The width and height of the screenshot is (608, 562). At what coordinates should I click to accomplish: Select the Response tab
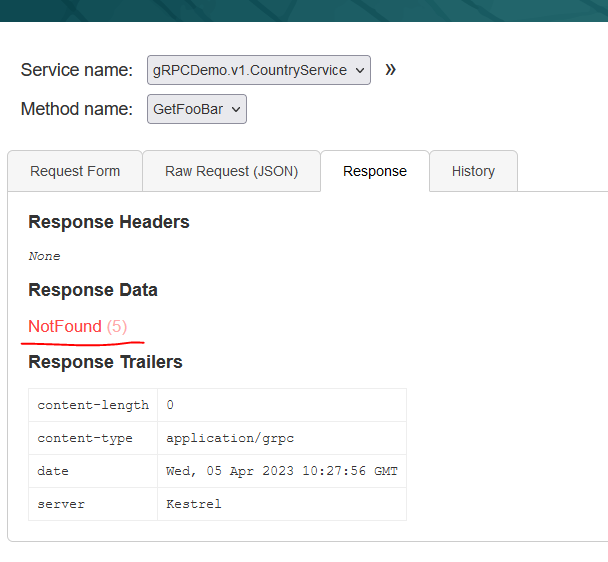coord(375,171)
